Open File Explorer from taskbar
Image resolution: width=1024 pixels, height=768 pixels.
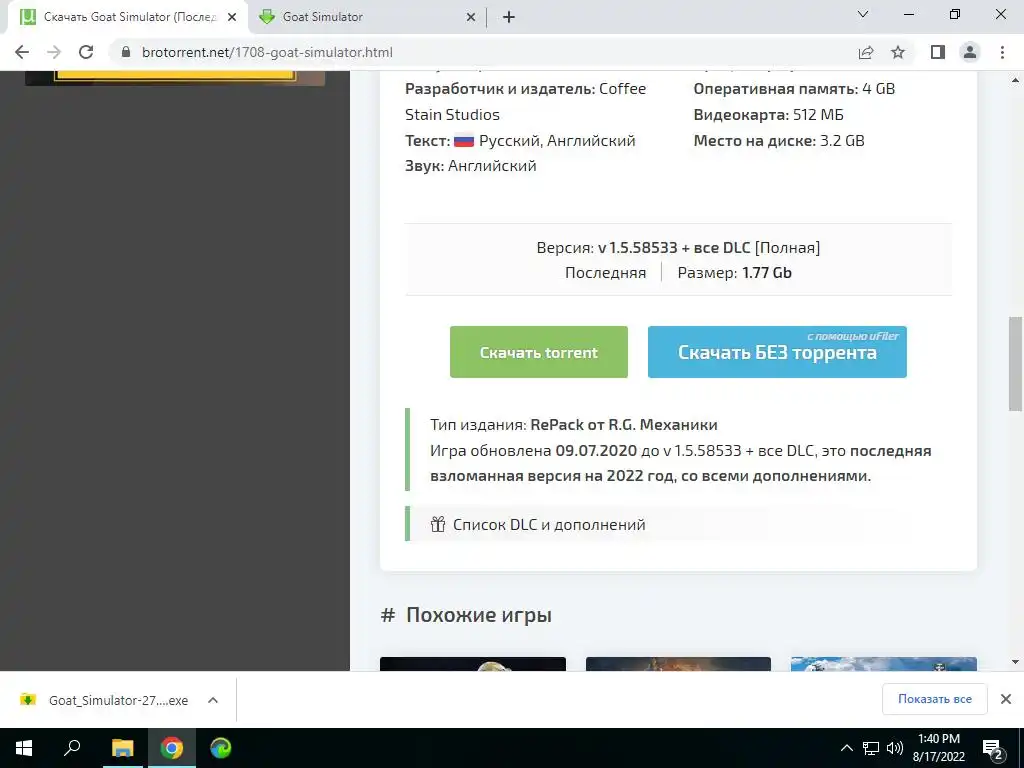point(122,748)
